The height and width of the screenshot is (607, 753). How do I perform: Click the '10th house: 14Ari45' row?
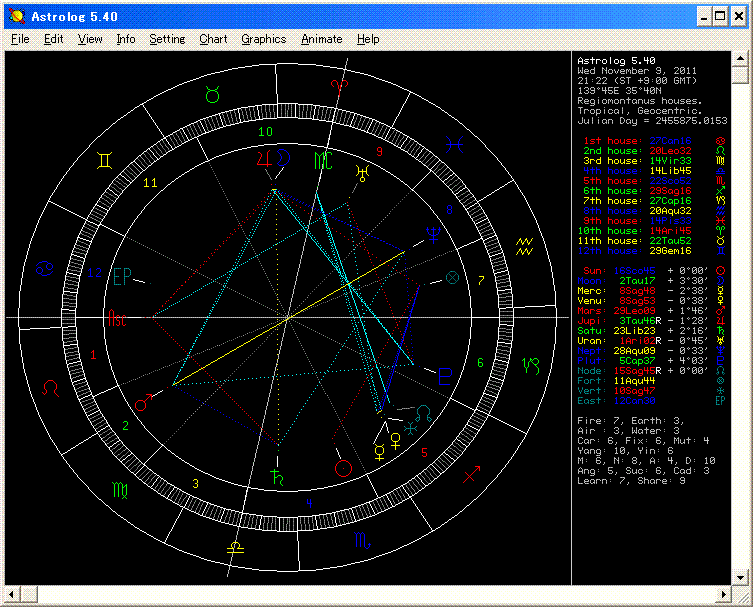[651, 231]
